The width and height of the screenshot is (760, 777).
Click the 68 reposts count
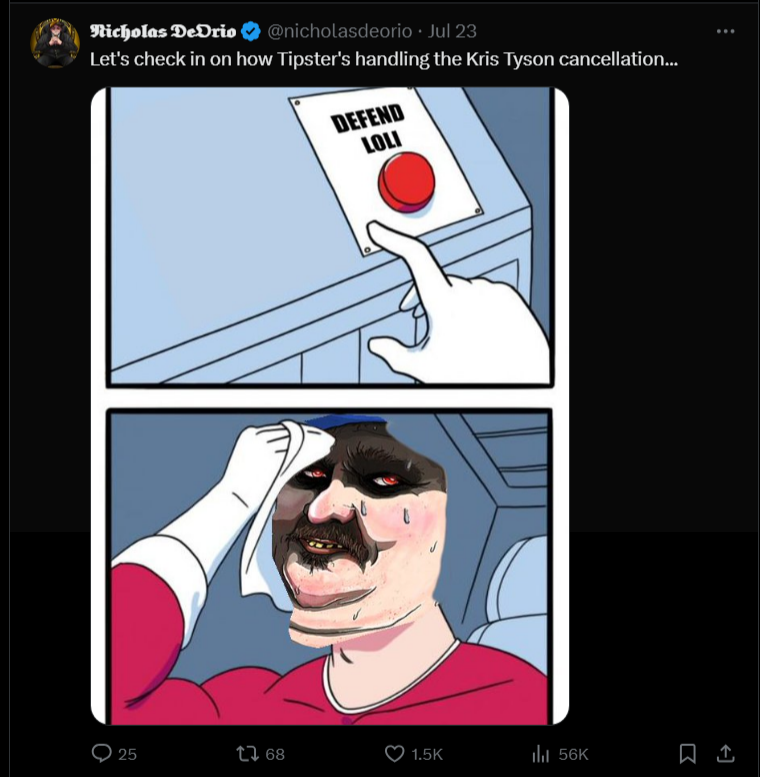click(x=275, y=754)
